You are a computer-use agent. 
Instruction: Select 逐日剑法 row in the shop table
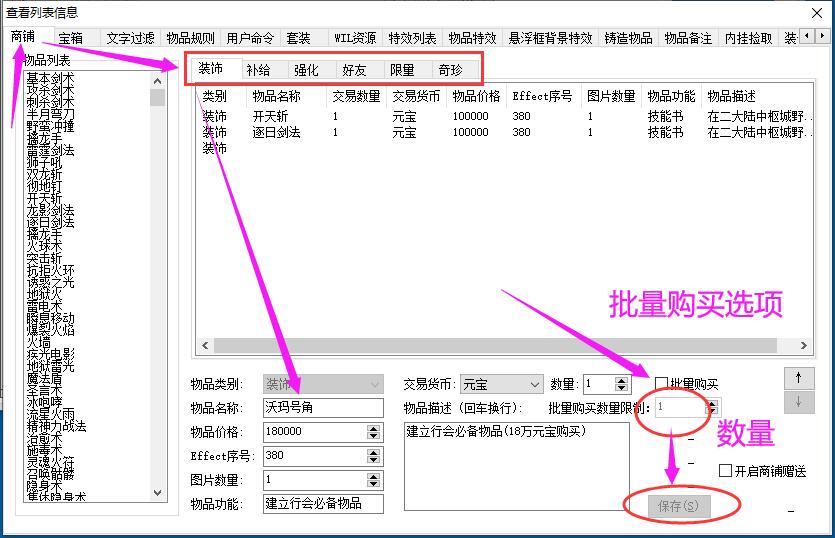tap(276, 132)
